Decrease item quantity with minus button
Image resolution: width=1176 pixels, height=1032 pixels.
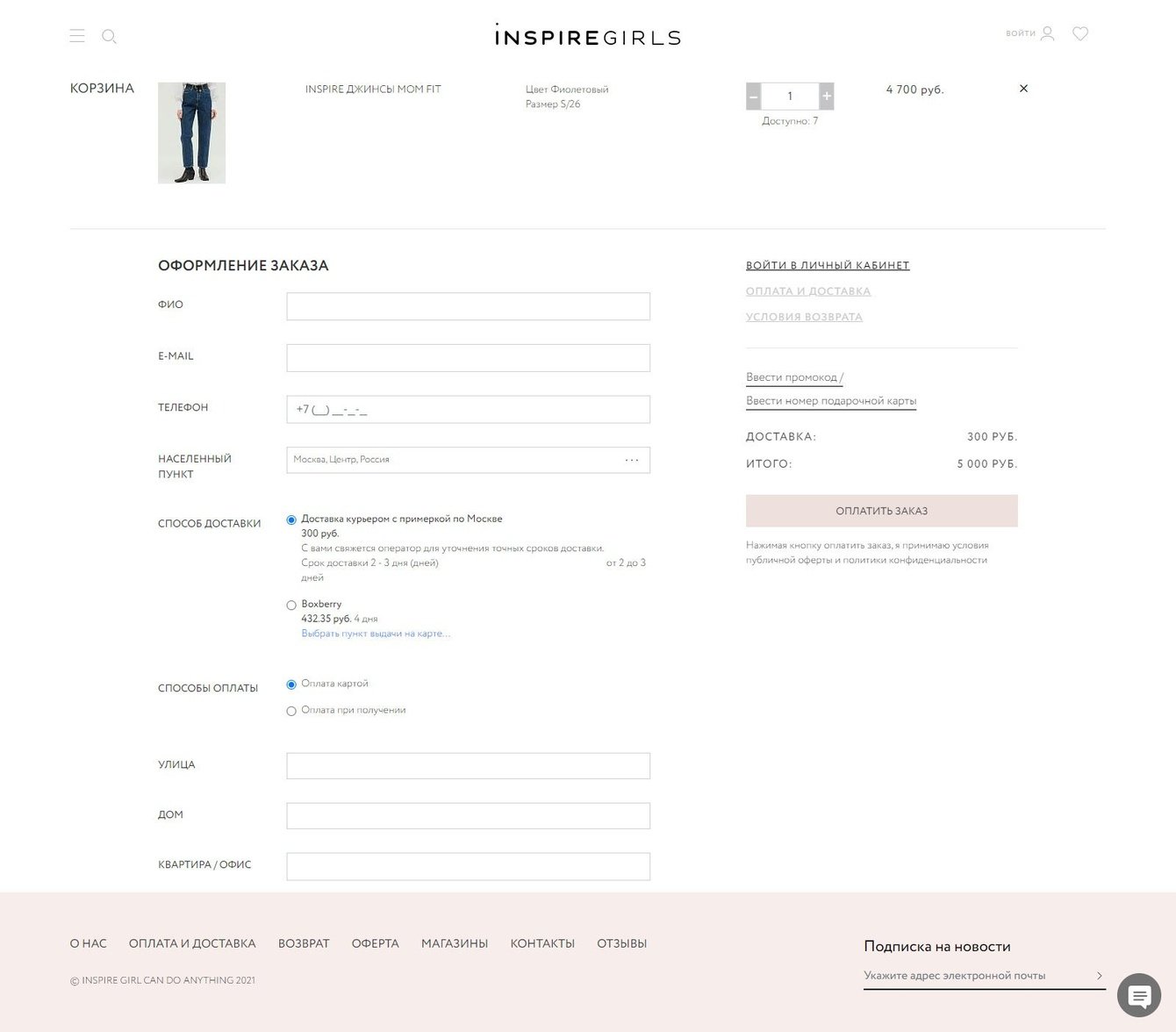point(753,96)
